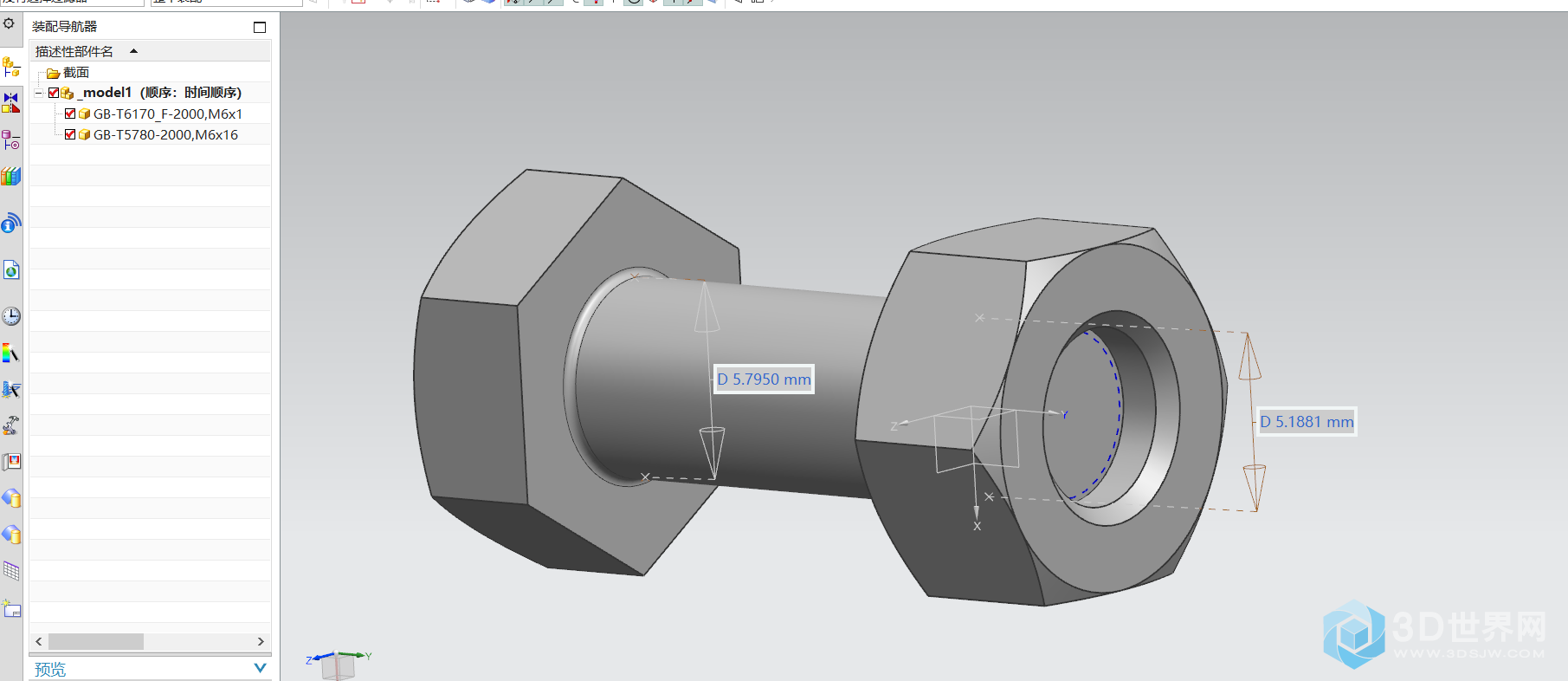This screenshot has width=1568, height=681.
Task: Open the Reuse Library books icon
Action: (11, 176)
